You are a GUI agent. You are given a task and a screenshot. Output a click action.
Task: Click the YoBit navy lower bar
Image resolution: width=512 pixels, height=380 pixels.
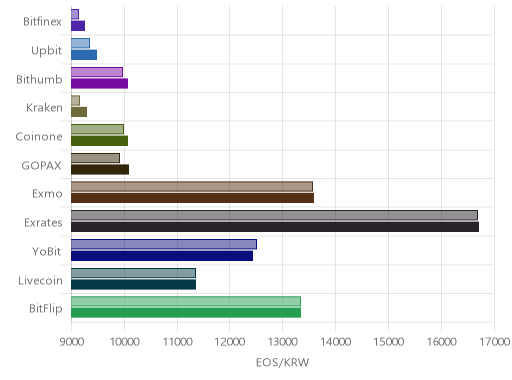click(x=162, y=256)
